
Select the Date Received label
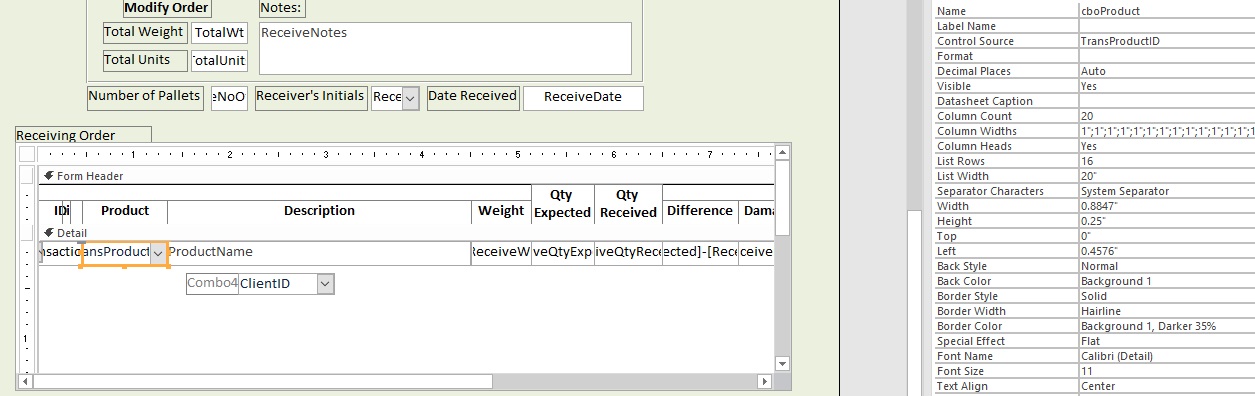[472, 97]
